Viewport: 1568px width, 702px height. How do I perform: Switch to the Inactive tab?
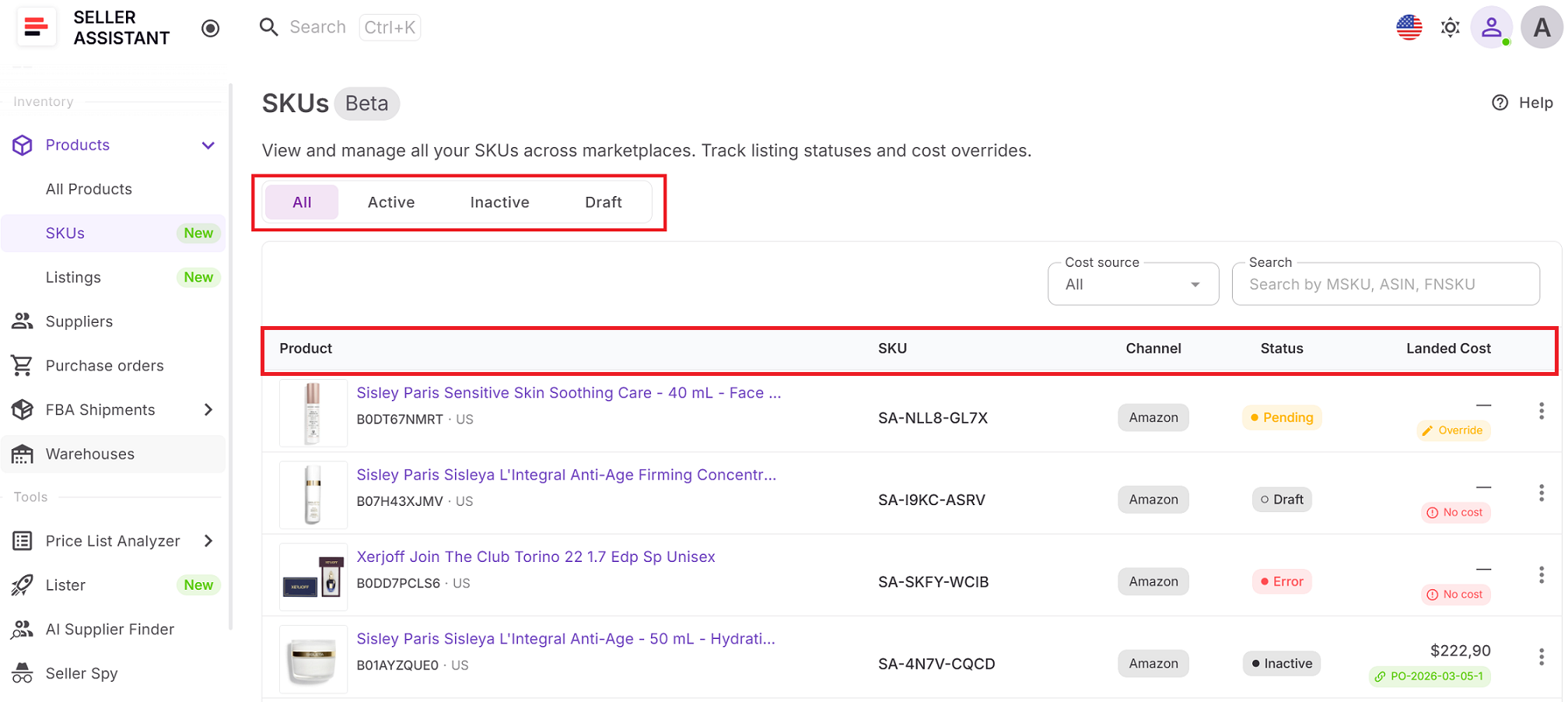pyautogui.click(x=499, y=202)
